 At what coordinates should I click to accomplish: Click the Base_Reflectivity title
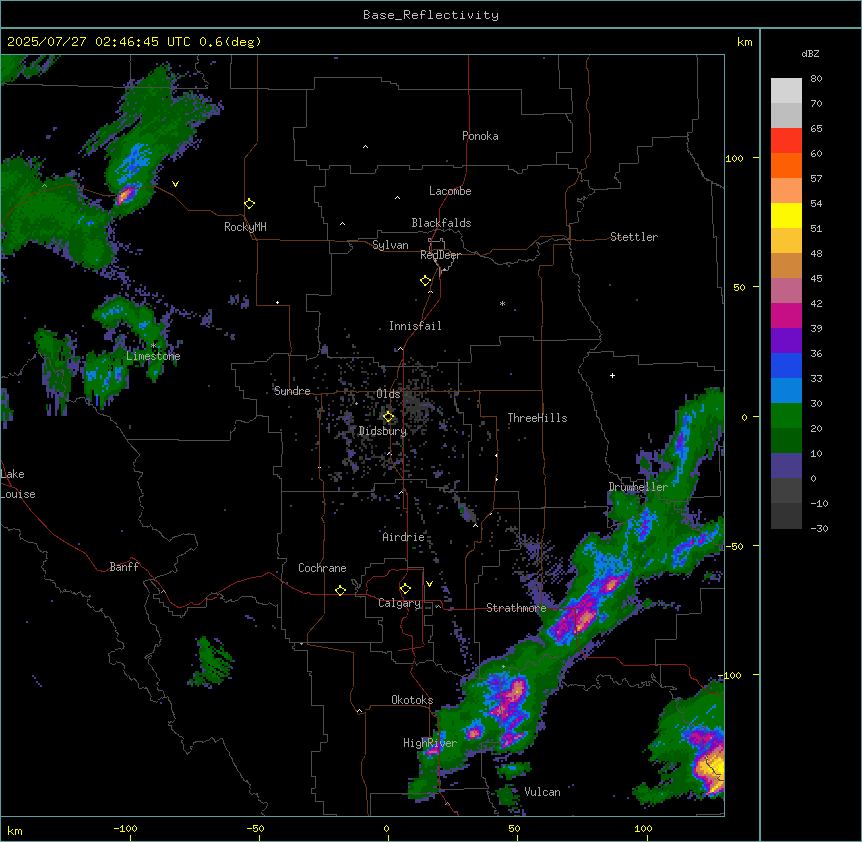tap(431, 15)
